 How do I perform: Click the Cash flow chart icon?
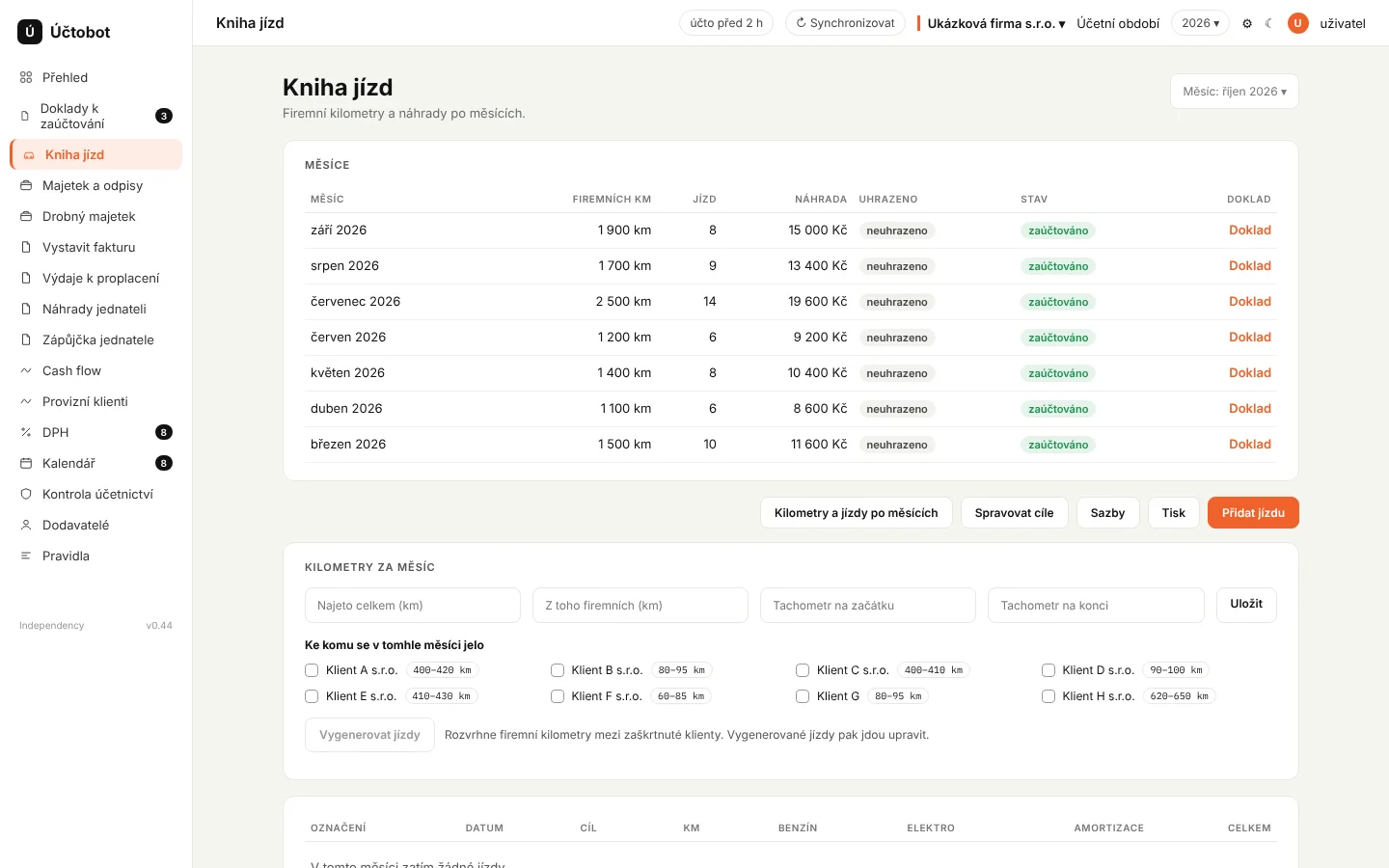point(26,370)
